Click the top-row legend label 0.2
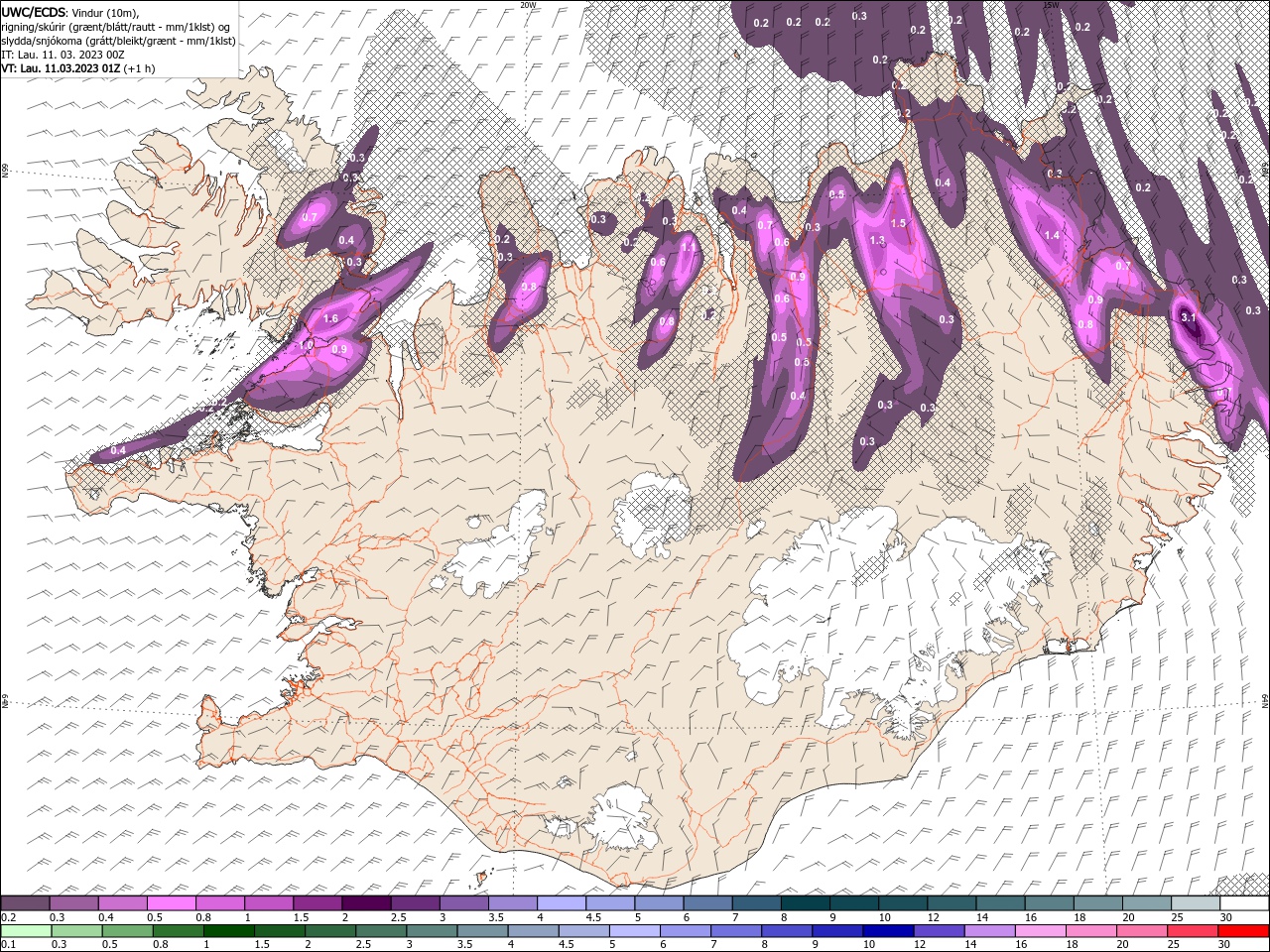This screenshot has height=952, width=1270. click(x=8, y=917)
